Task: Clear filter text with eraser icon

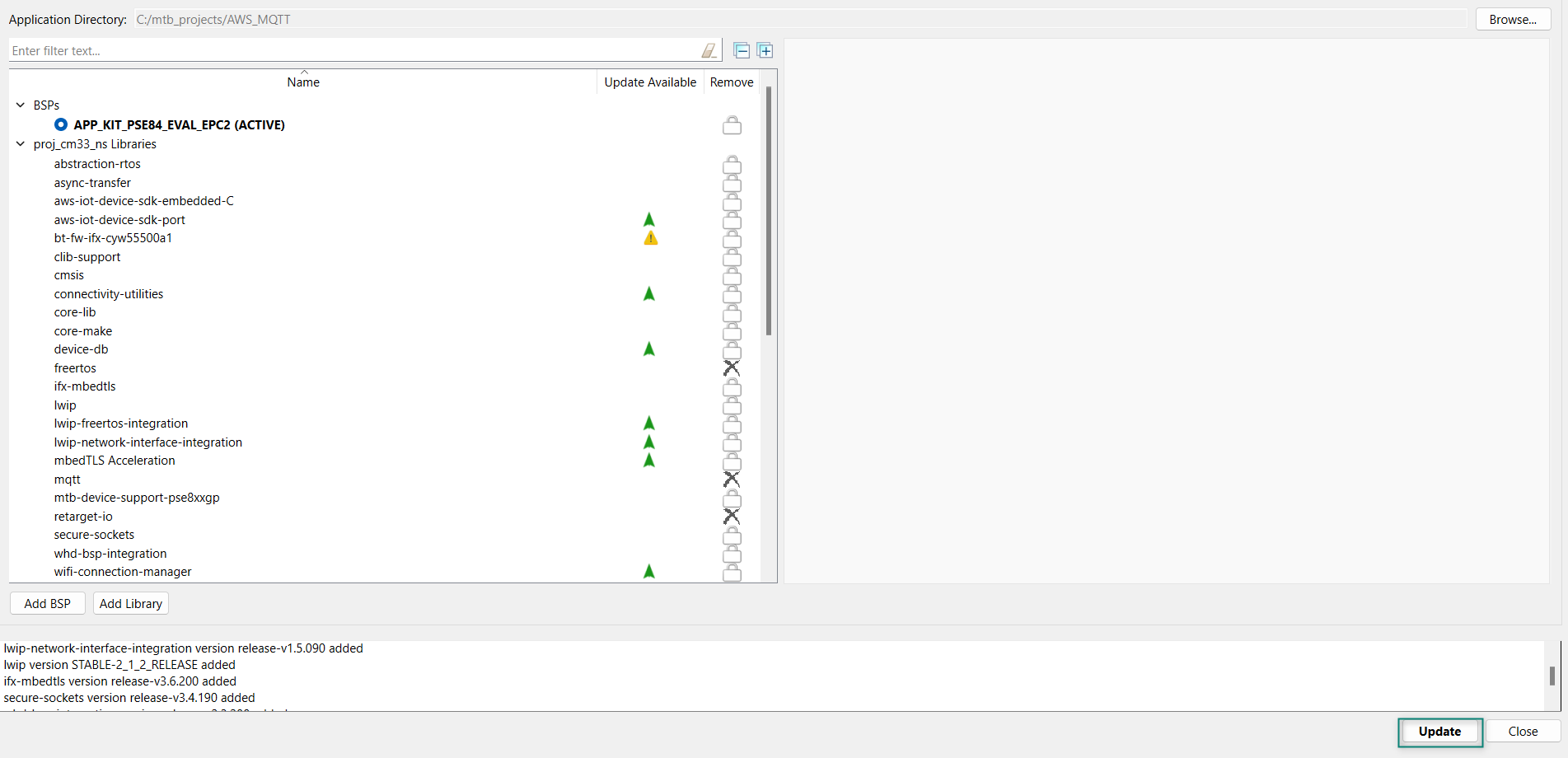Action: (709, 51)
